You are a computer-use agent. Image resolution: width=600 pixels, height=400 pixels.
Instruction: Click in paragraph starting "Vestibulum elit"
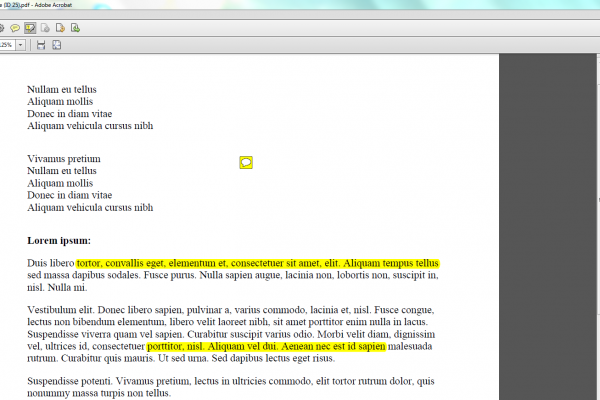(x=230, y=322)
